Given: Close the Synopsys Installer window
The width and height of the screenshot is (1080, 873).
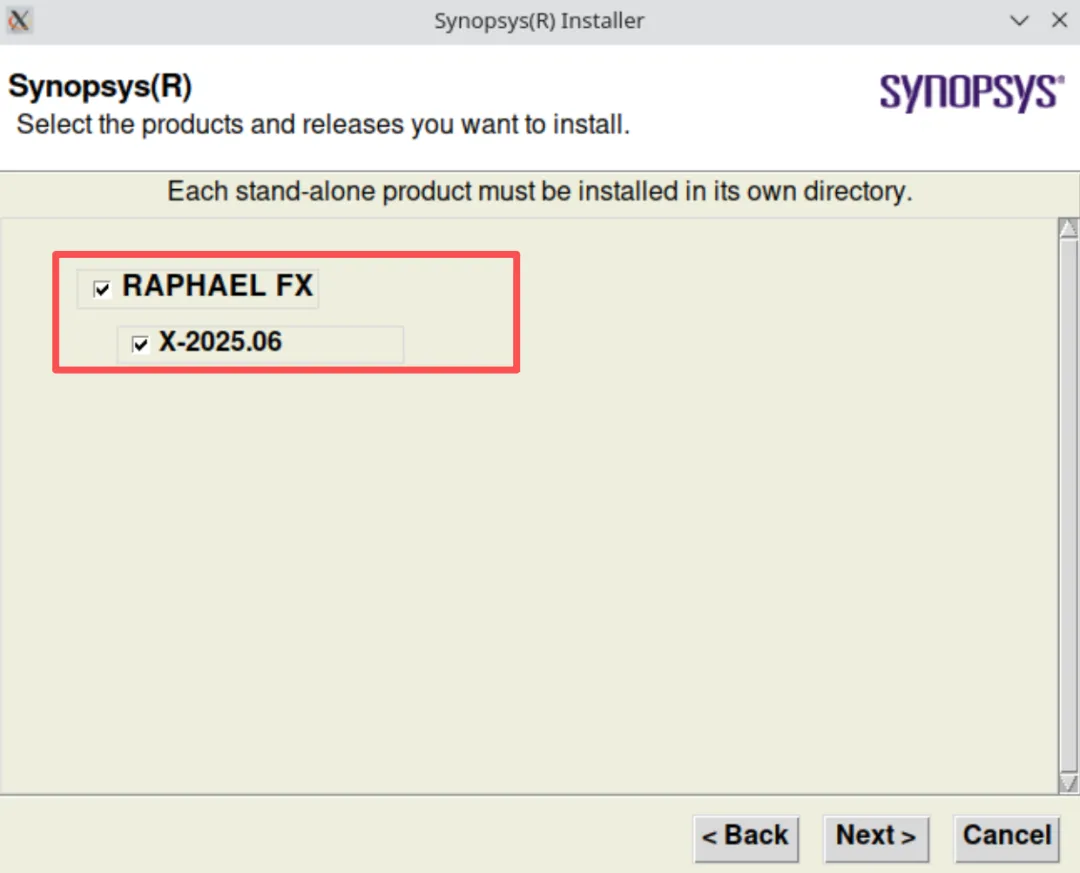Looking at the screenshot, I should (1059, 20).
